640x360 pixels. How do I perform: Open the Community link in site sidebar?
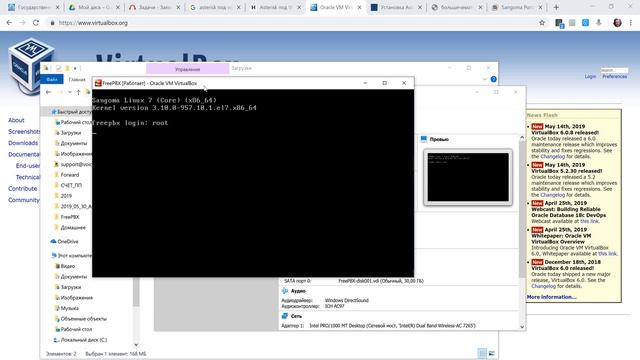point(24,200)
